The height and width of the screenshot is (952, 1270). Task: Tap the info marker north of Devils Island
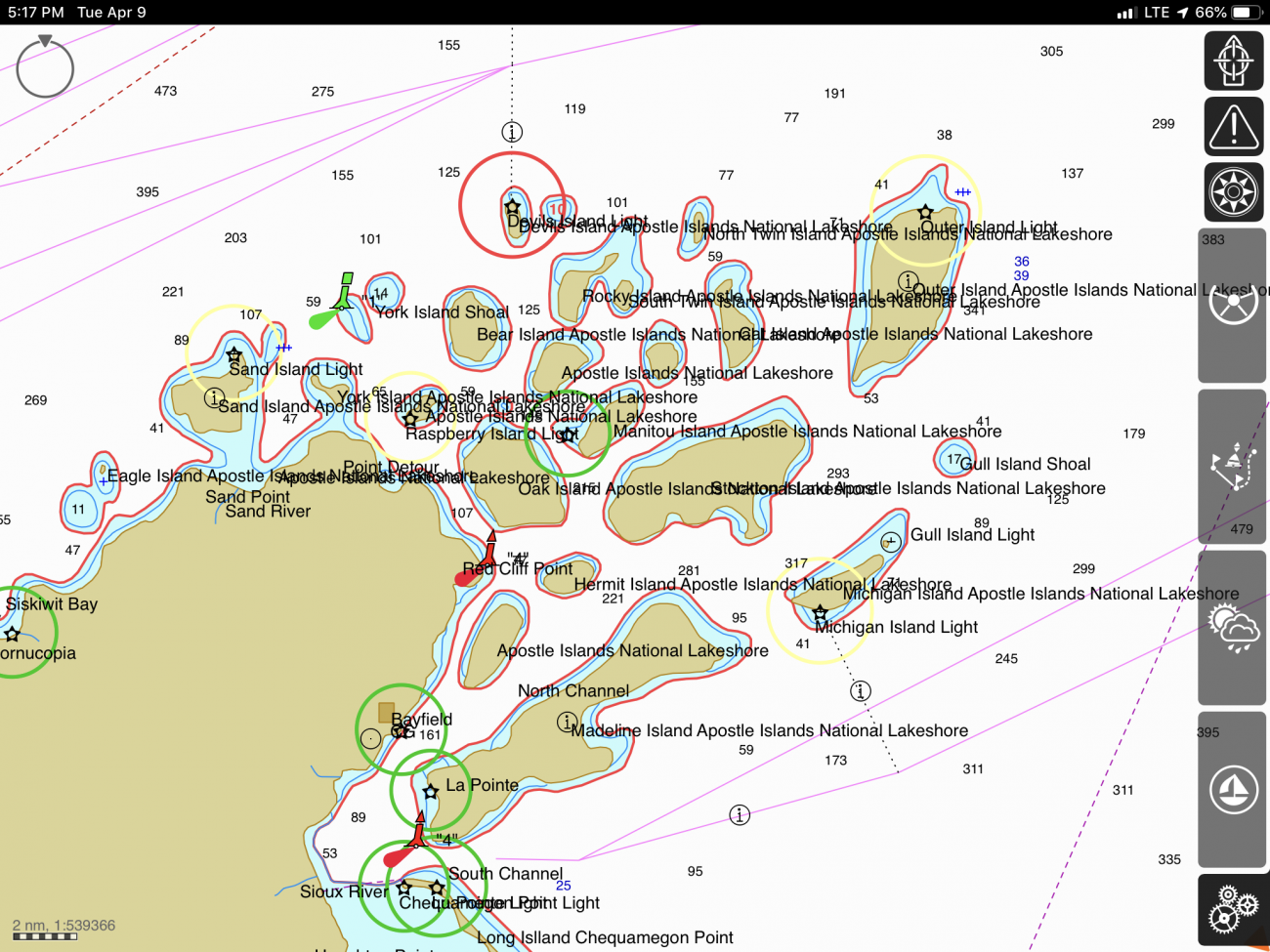coord(512,131)
